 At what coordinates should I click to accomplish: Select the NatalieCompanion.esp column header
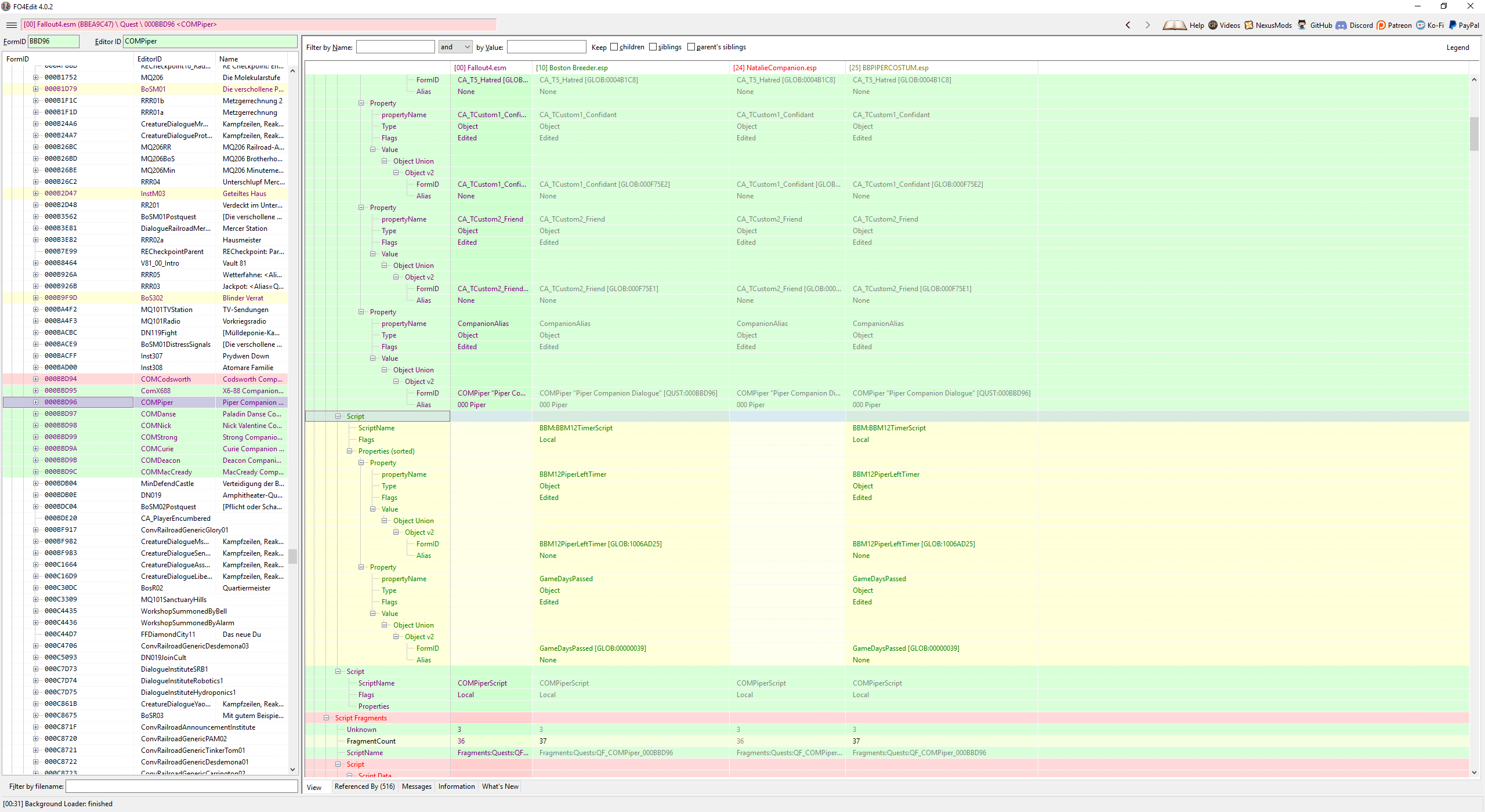(787, 68)
